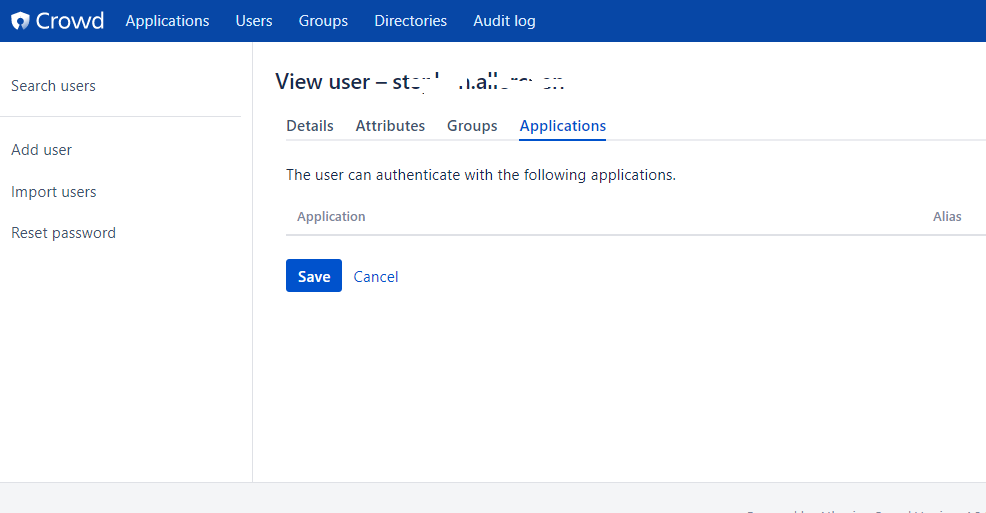Select the Applications tab under View user
This screenshot has width=986, height=513.
pyautogui.click(x=563, y=126)
